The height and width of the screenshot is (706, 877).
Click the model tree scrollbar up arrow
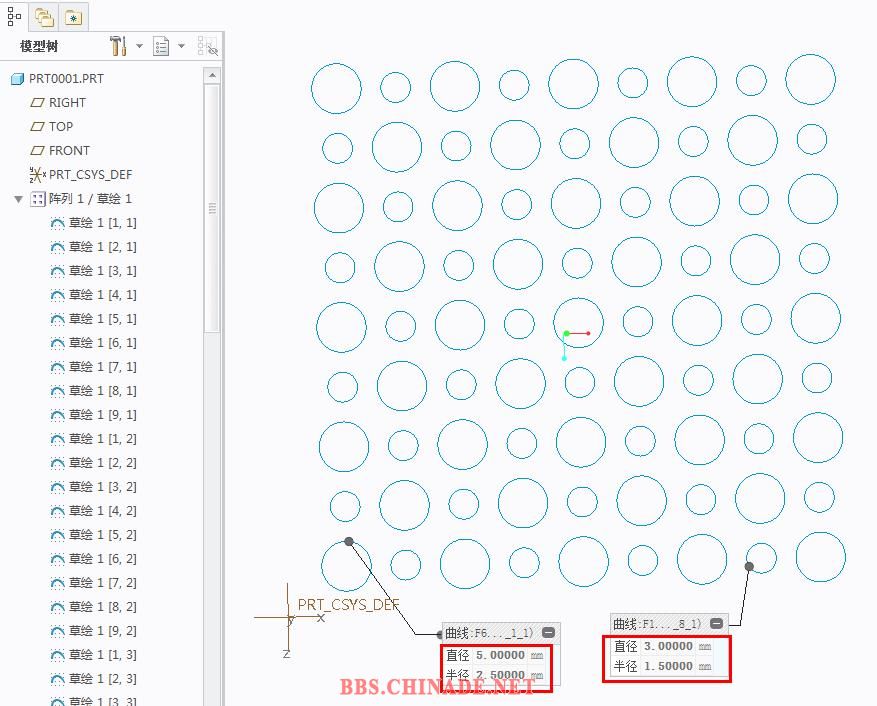coord(212,75)
